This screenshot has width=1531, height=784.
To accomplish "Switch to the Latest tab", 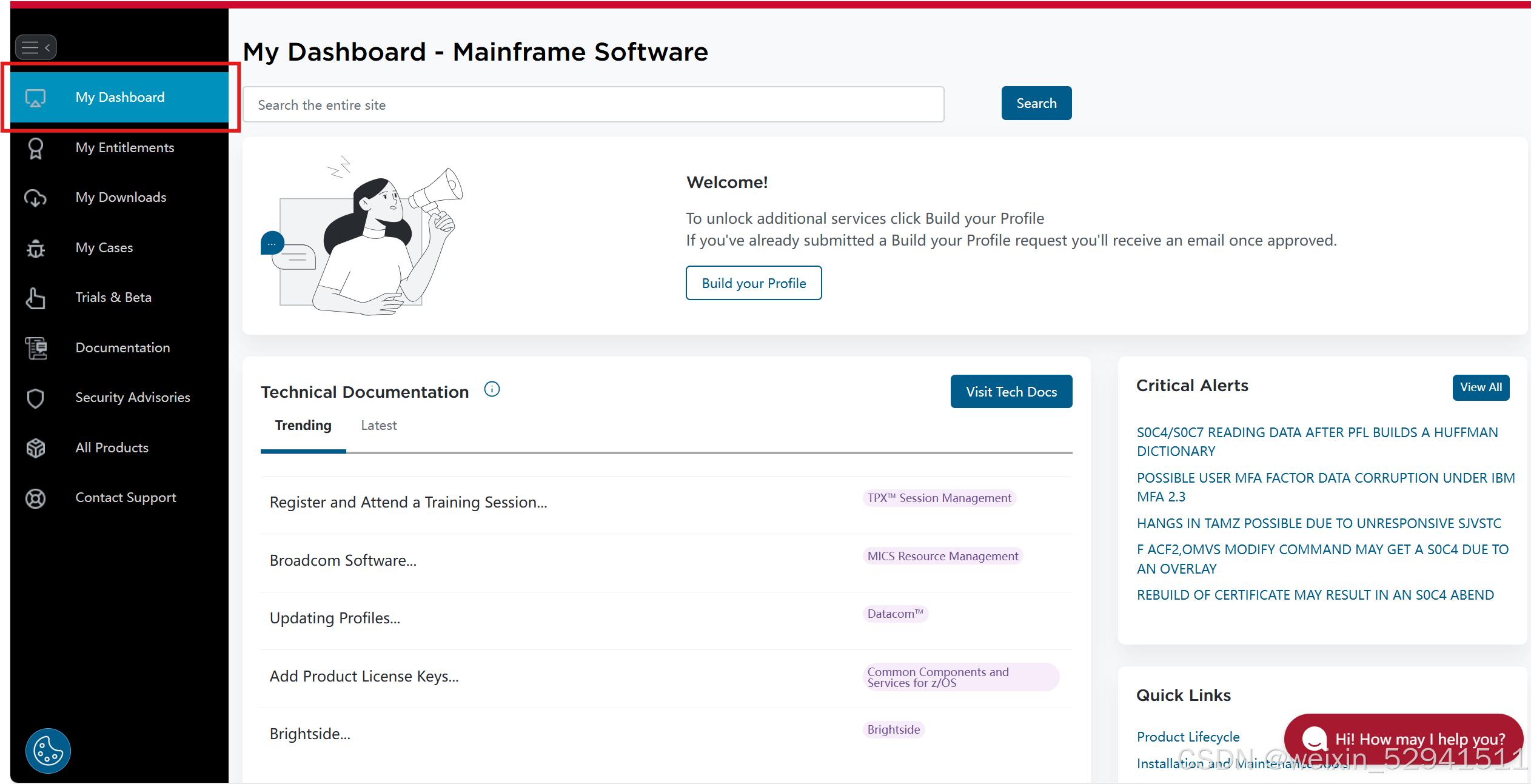I will (378, 426).
